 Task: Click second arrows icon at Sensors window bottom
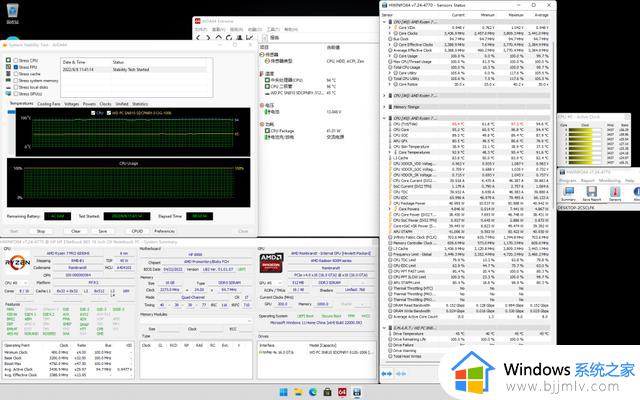(x=401, y=373)
